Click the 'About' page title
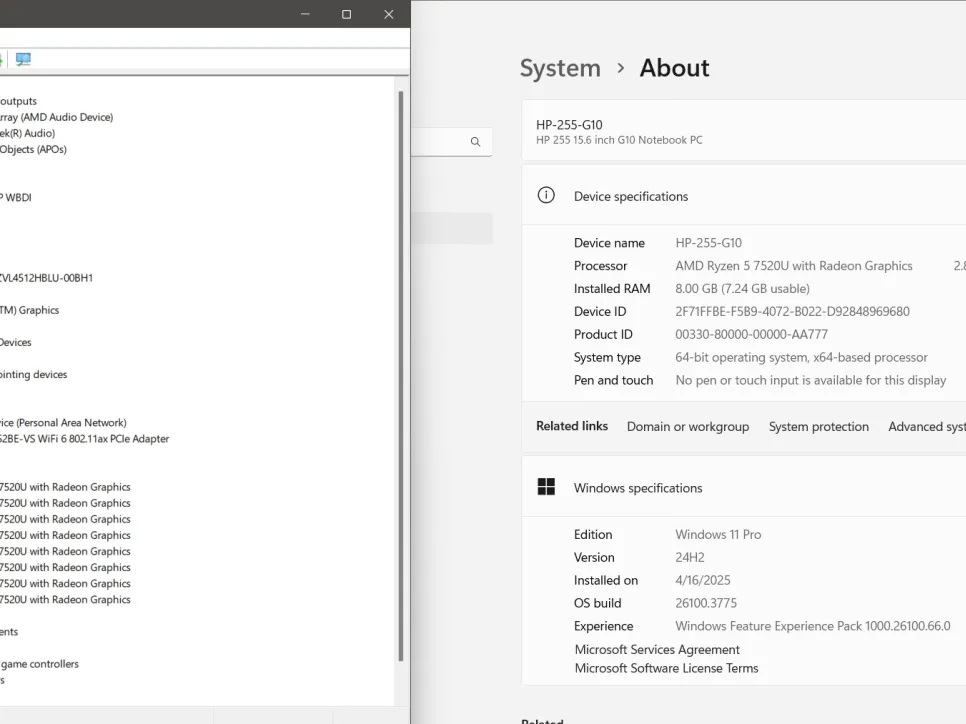 [x=675, y=68]
